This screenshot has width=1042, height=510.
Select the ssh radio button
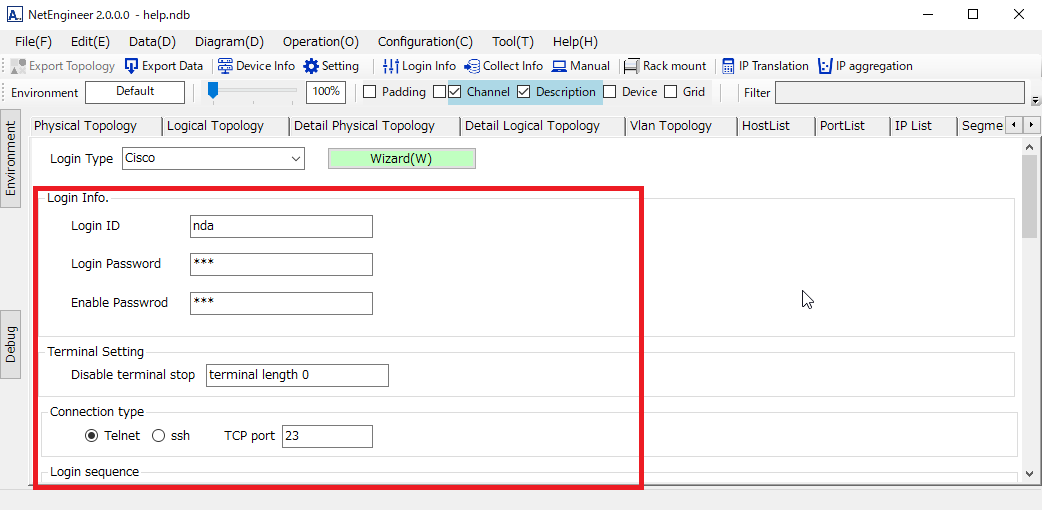coord(159,436)
